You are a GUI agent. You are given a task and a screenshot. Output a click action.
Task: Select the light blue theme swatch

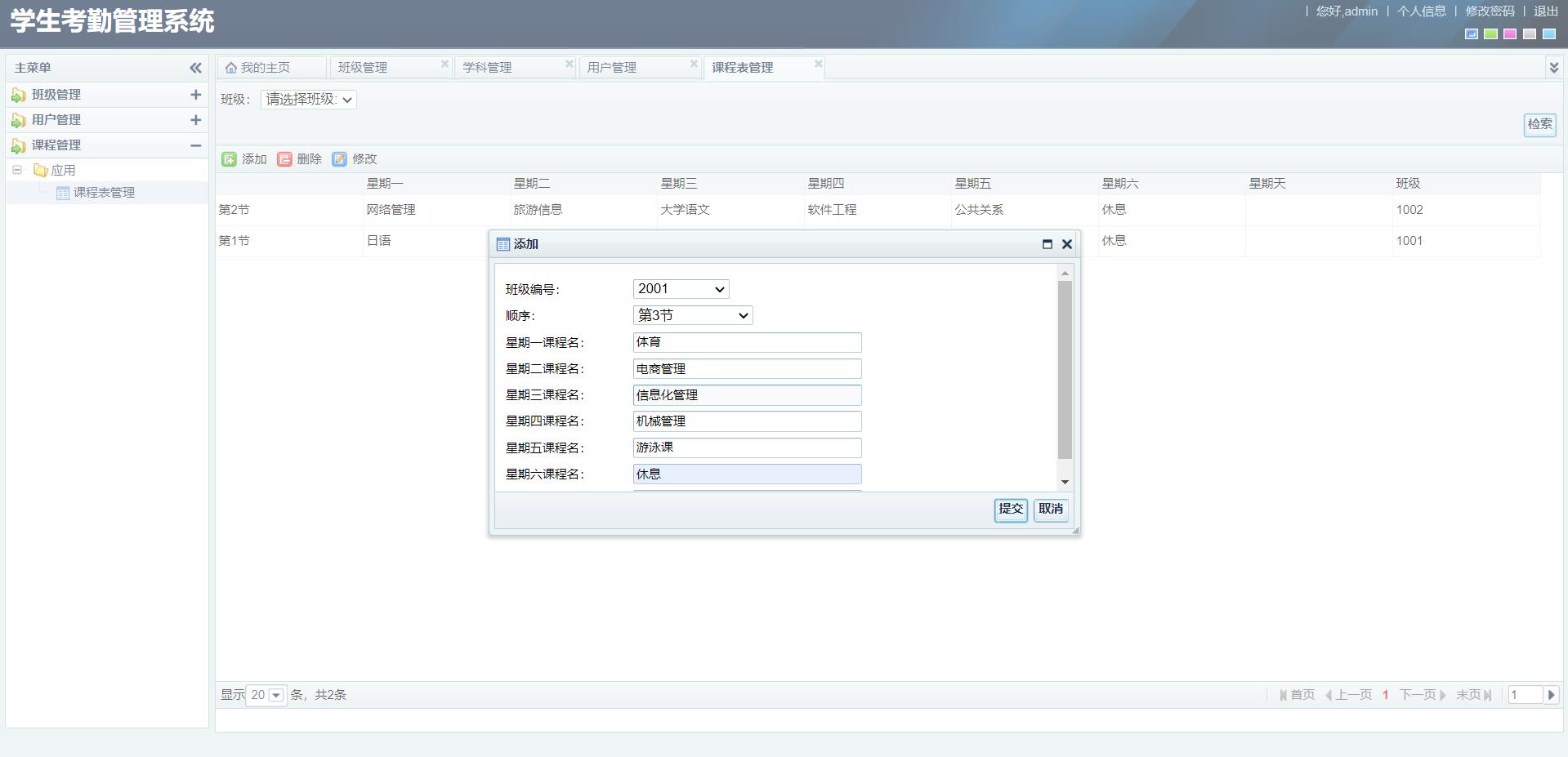point(1549,34)
